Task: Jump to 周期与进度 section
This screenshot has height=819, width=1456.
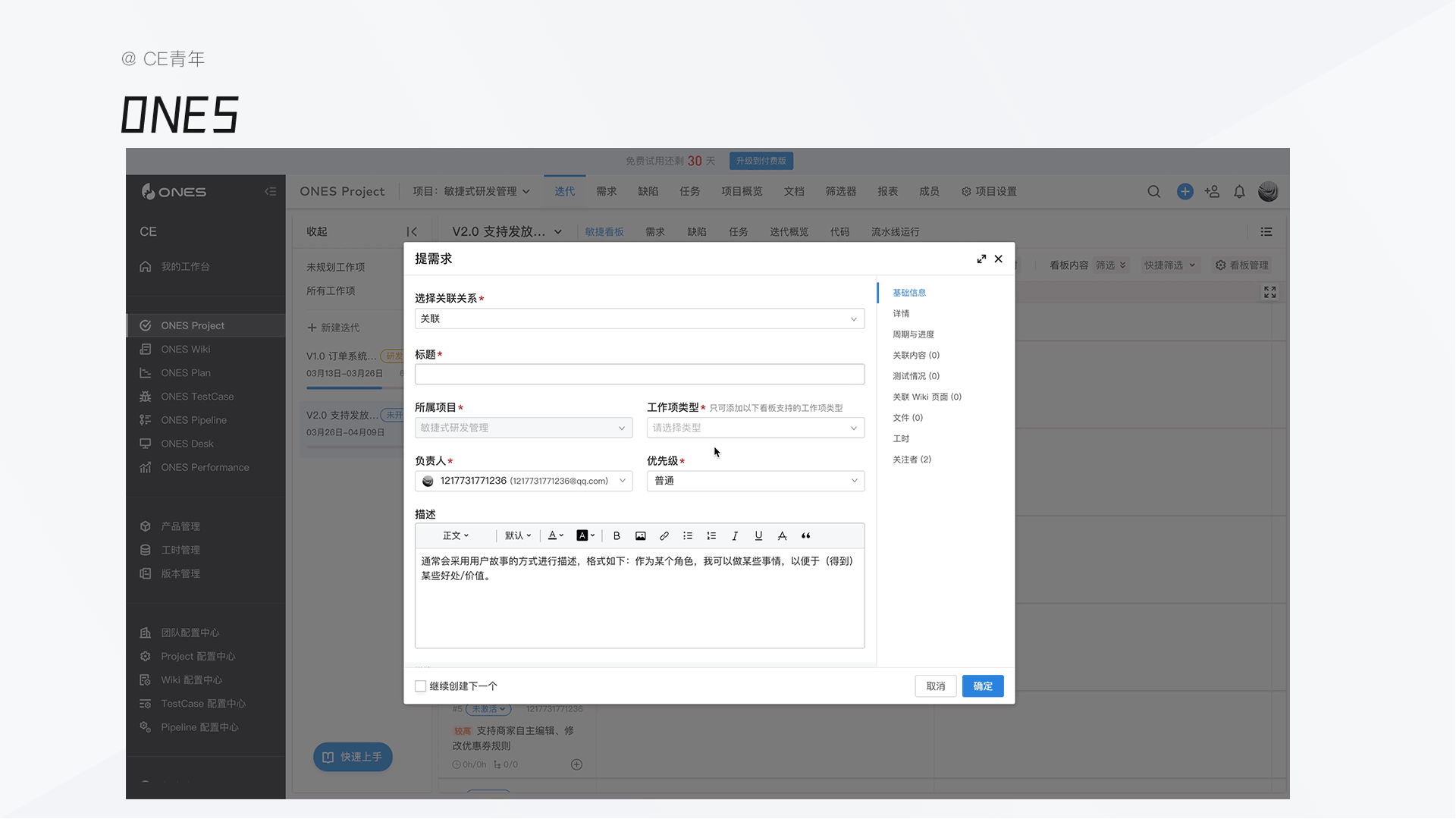Action: (913, 334)
